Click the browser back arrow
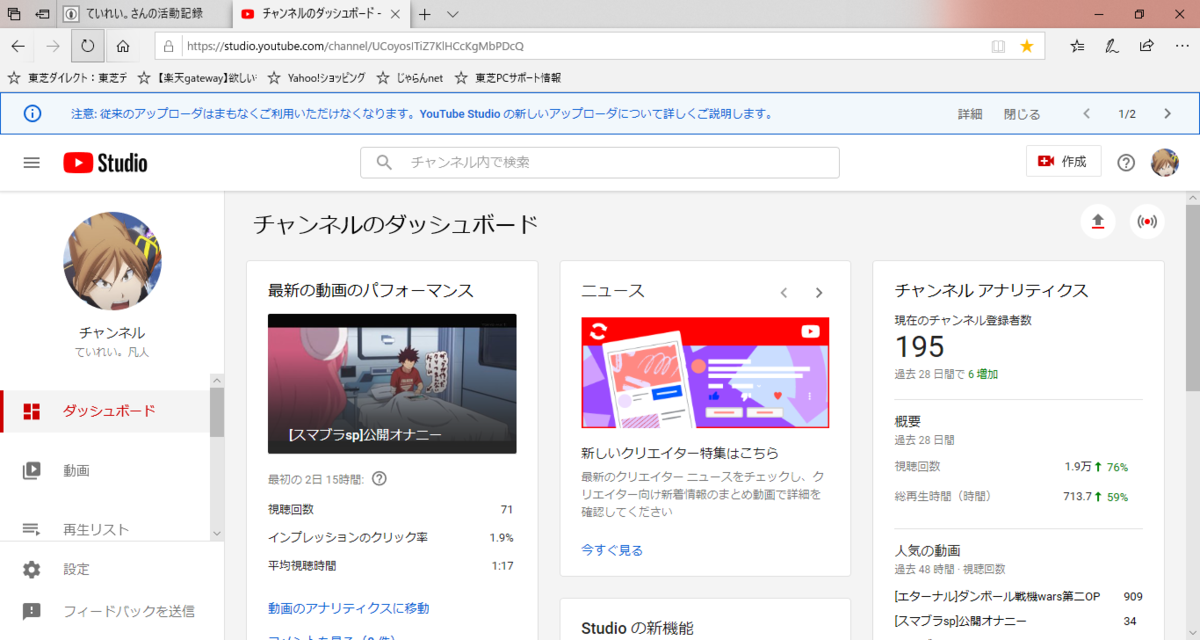Screen dimensions: 1200x640 click(18, 46)
